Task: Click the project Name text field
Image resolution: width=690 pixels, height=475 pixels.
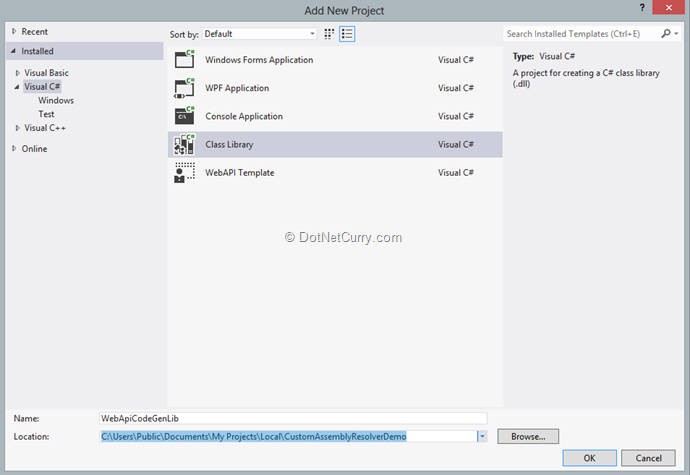Action: [292, 418]
